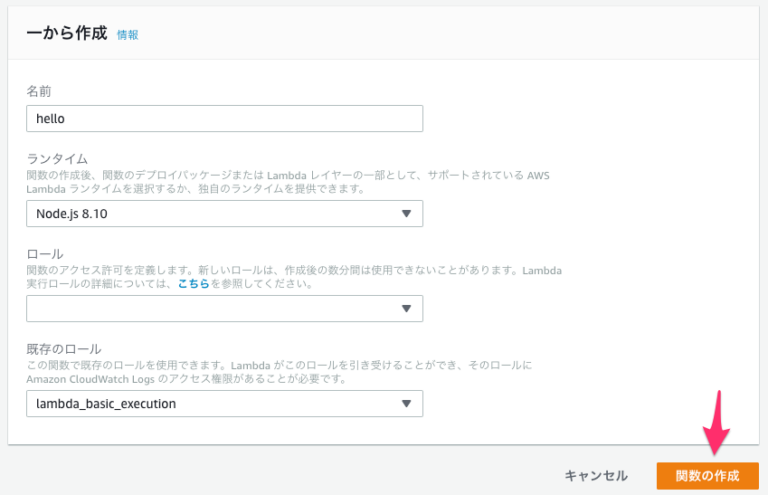768x495 pixels.
Task: Click the arrow icon on lambda_basic_execution selector
Action: (406, 403)
